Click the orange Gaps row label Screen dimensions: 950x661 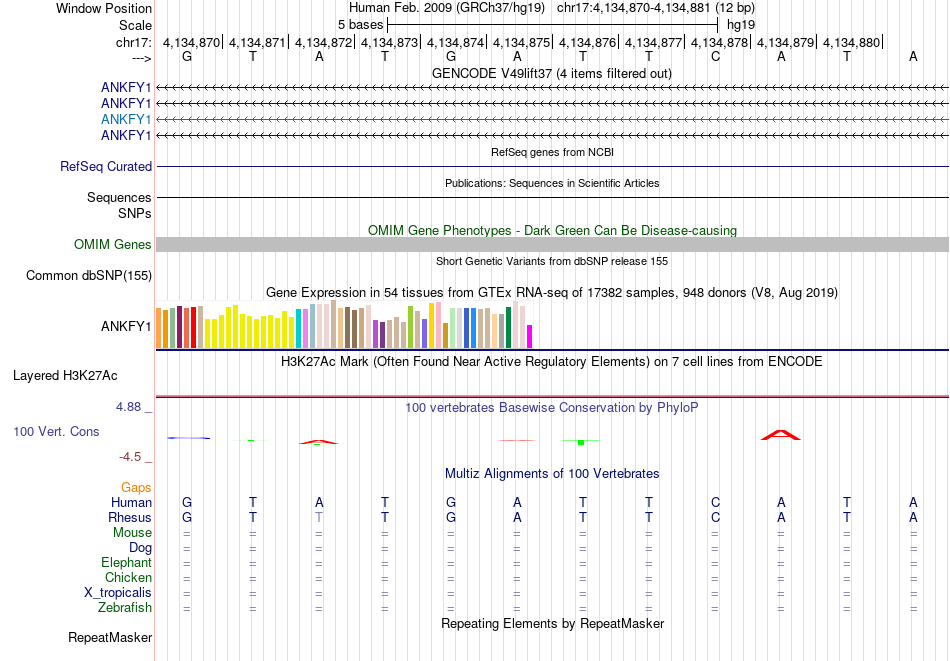[x=136, y=488]
